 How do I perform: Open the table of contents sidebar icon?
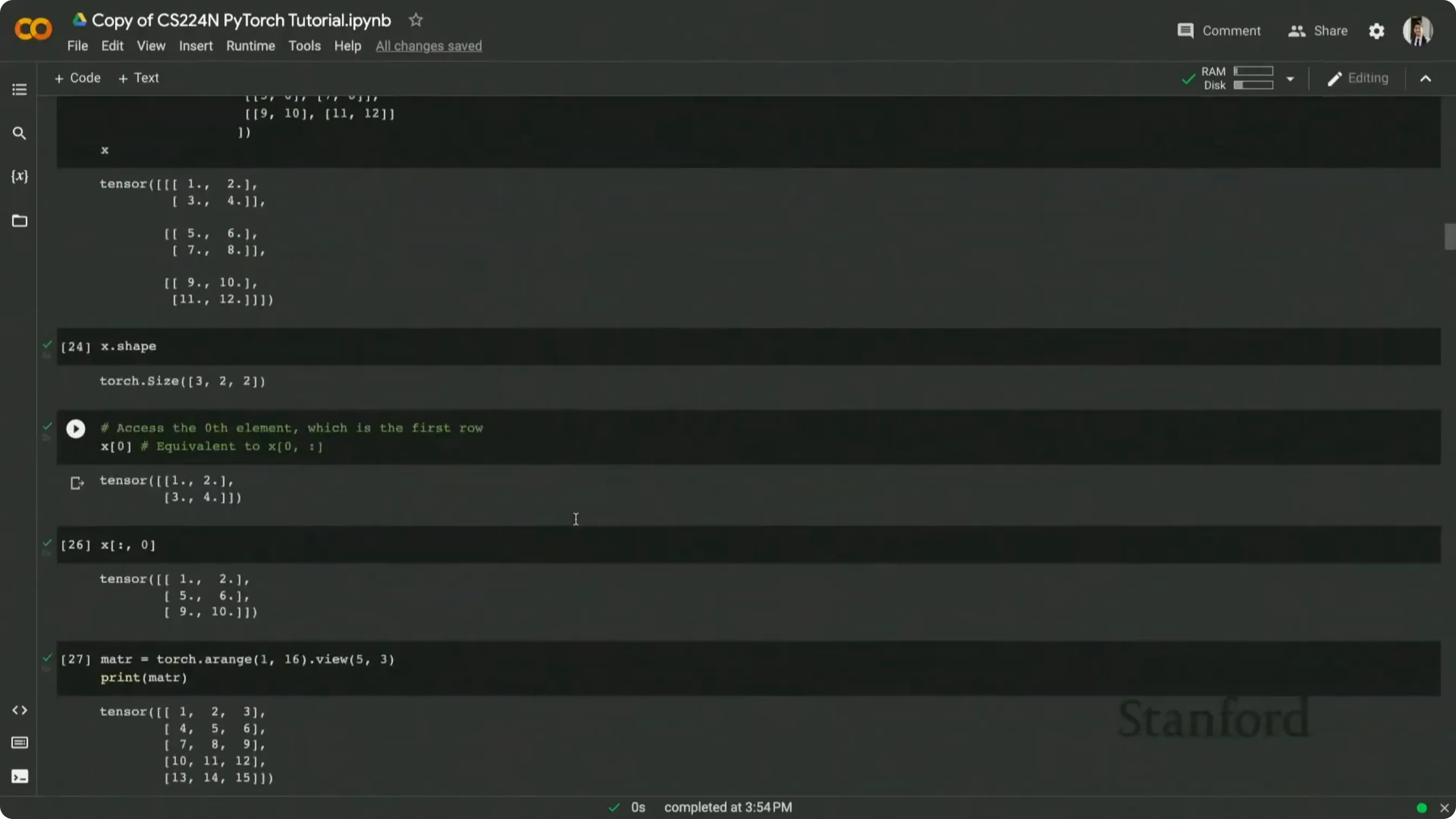(x=19, y=89)
